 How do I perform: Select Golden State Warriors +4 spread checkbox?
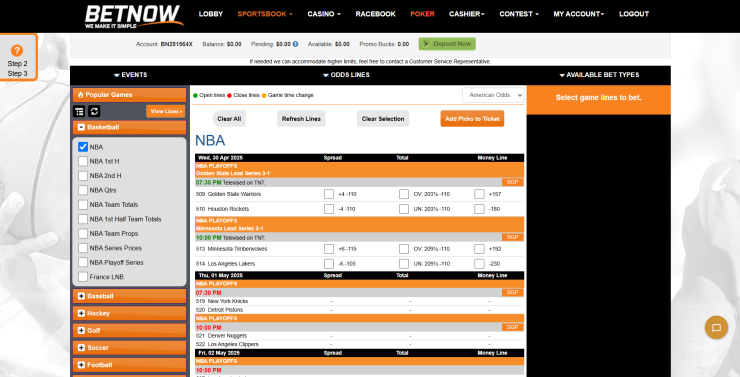pyautogui.click(x=329, y=194)
